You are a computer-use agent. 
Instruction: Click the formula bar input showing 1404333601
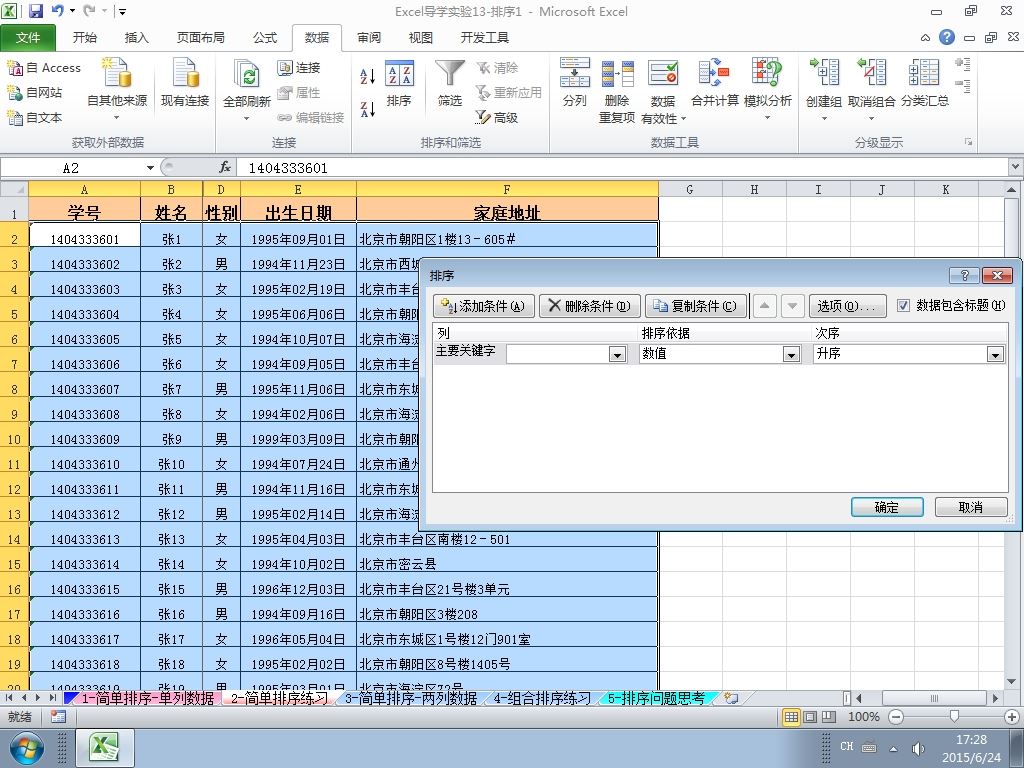tap(622, 168)
